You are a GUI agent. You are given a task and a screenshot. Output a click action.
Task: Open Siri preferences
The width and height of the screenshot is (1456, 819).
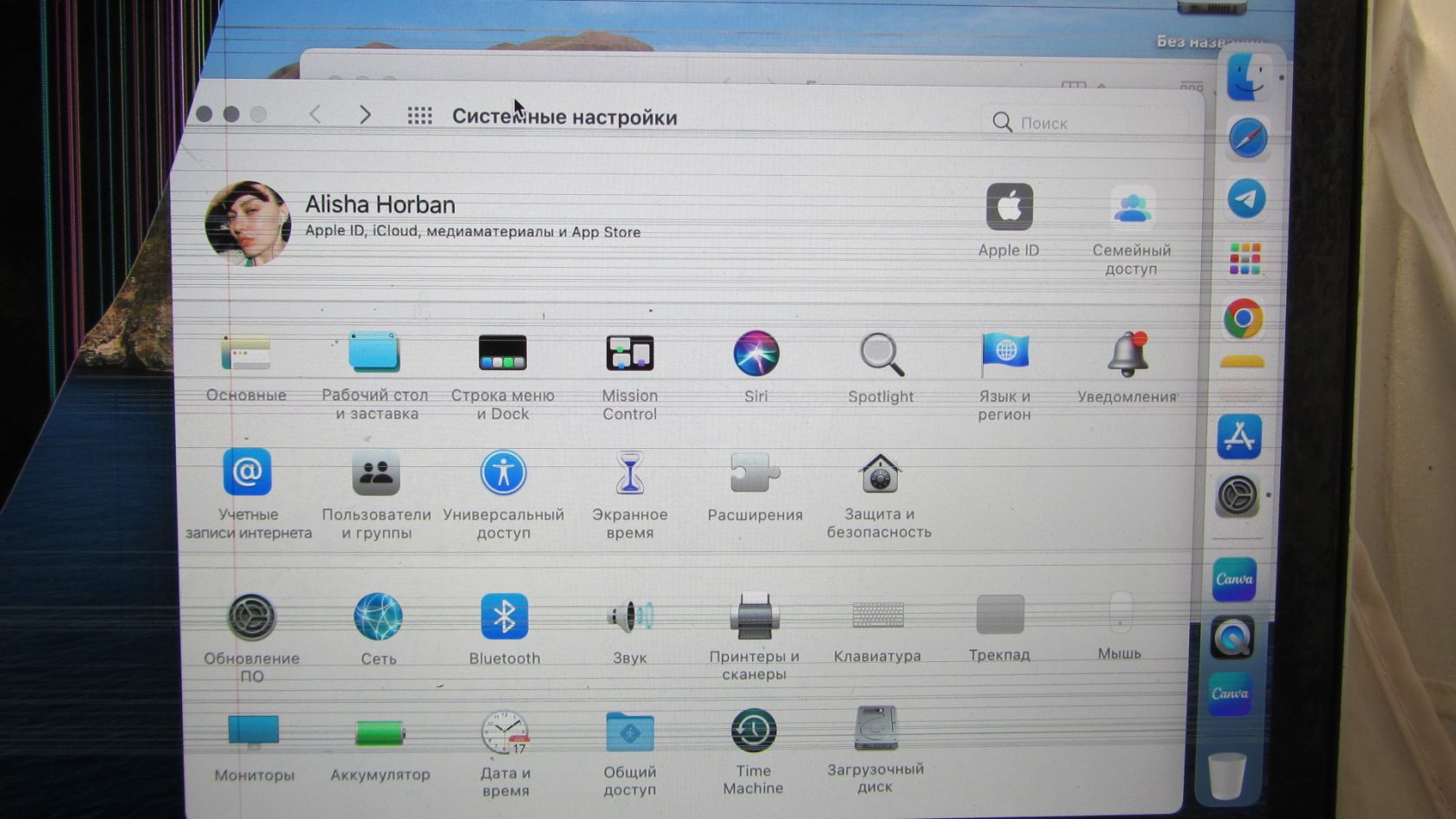[x=756, y=354]
